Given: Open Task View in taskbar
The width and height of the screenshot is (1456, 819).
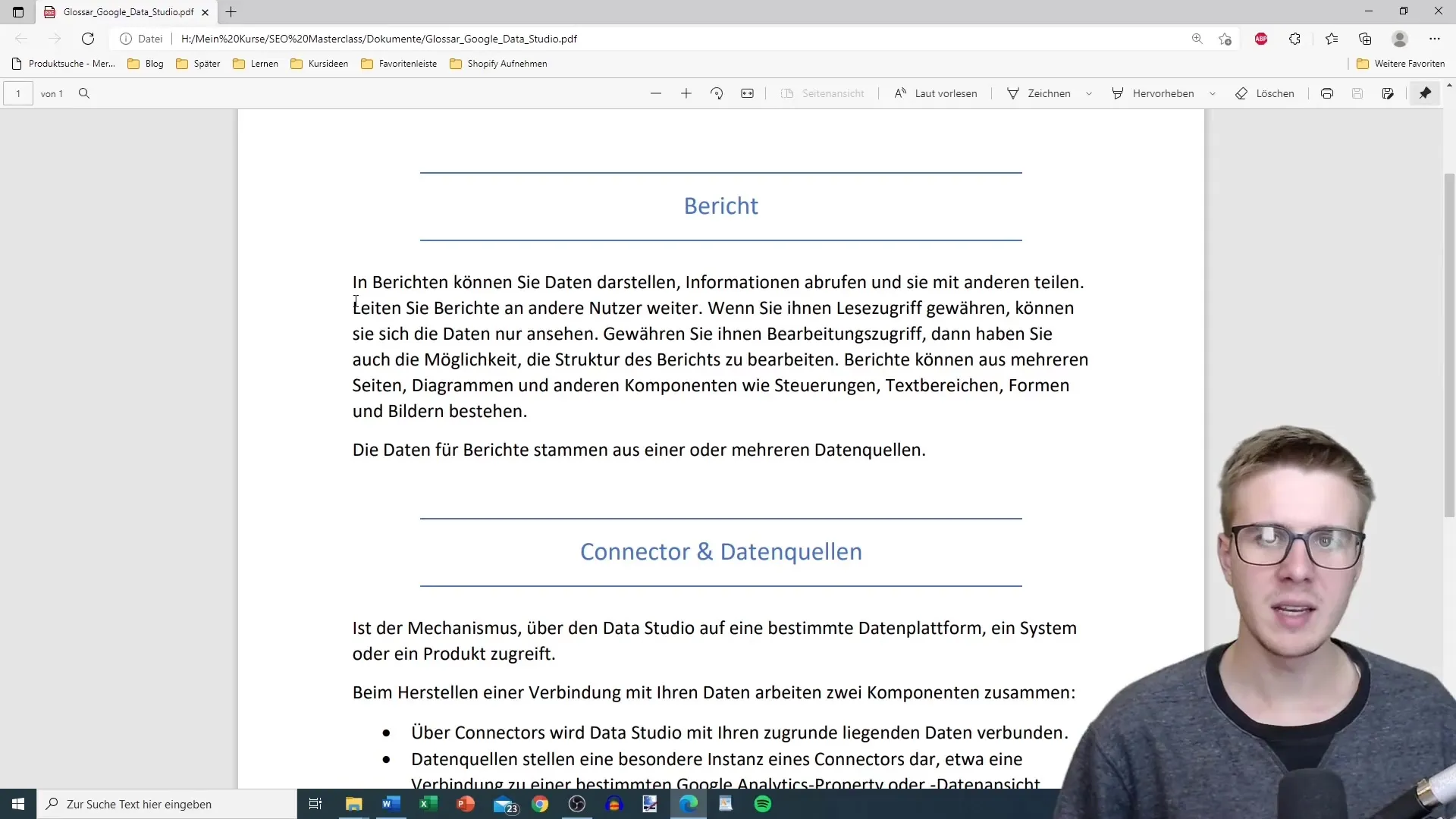Looking at the screenshot, I should click(x=315, y=804).
